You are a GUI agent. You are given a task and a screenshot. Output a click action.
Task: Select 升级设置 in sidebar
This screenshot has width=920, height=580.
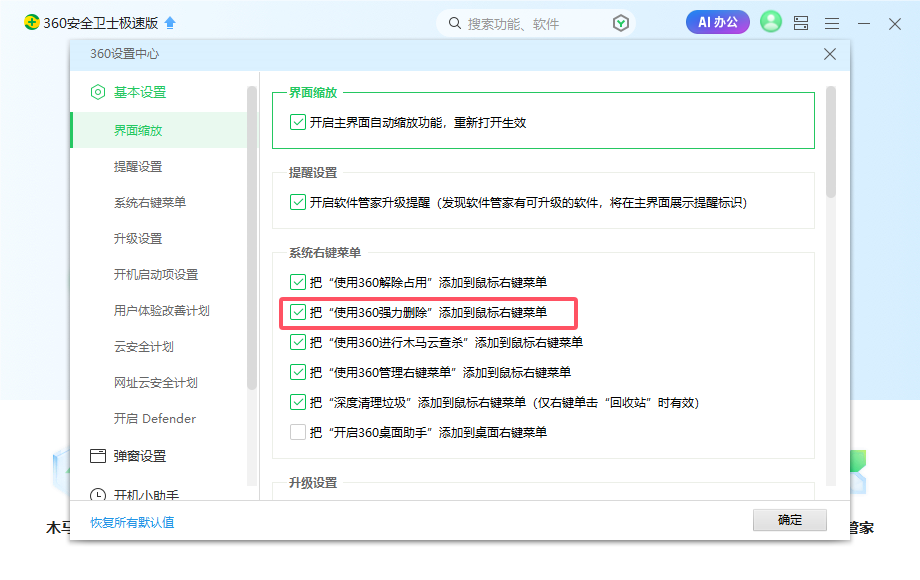point(138,239)
